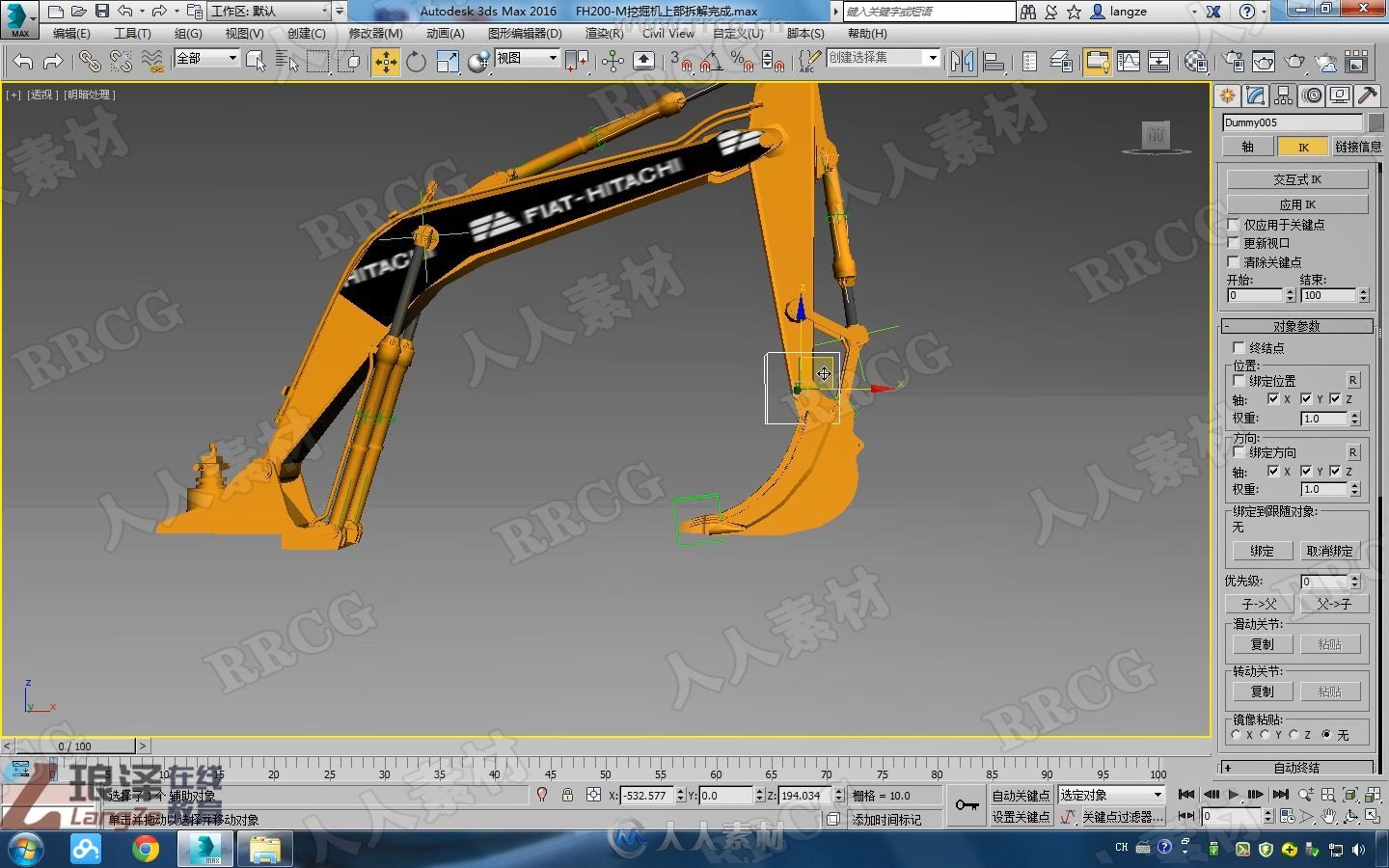Open the 修改器(M) menu
Screen dimensions: 1389x868
[376, 33]
